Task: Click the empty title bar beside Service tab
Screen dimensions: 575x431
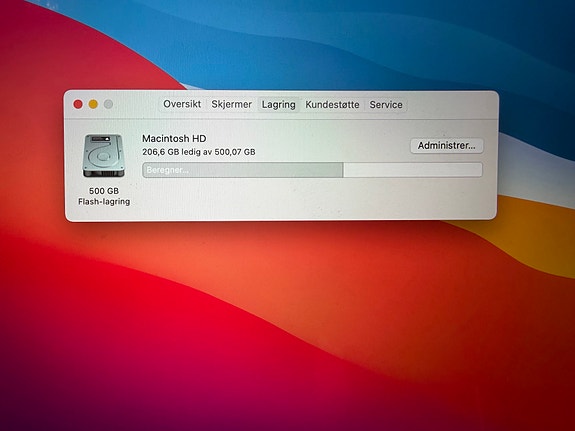Action: (451, 105)
